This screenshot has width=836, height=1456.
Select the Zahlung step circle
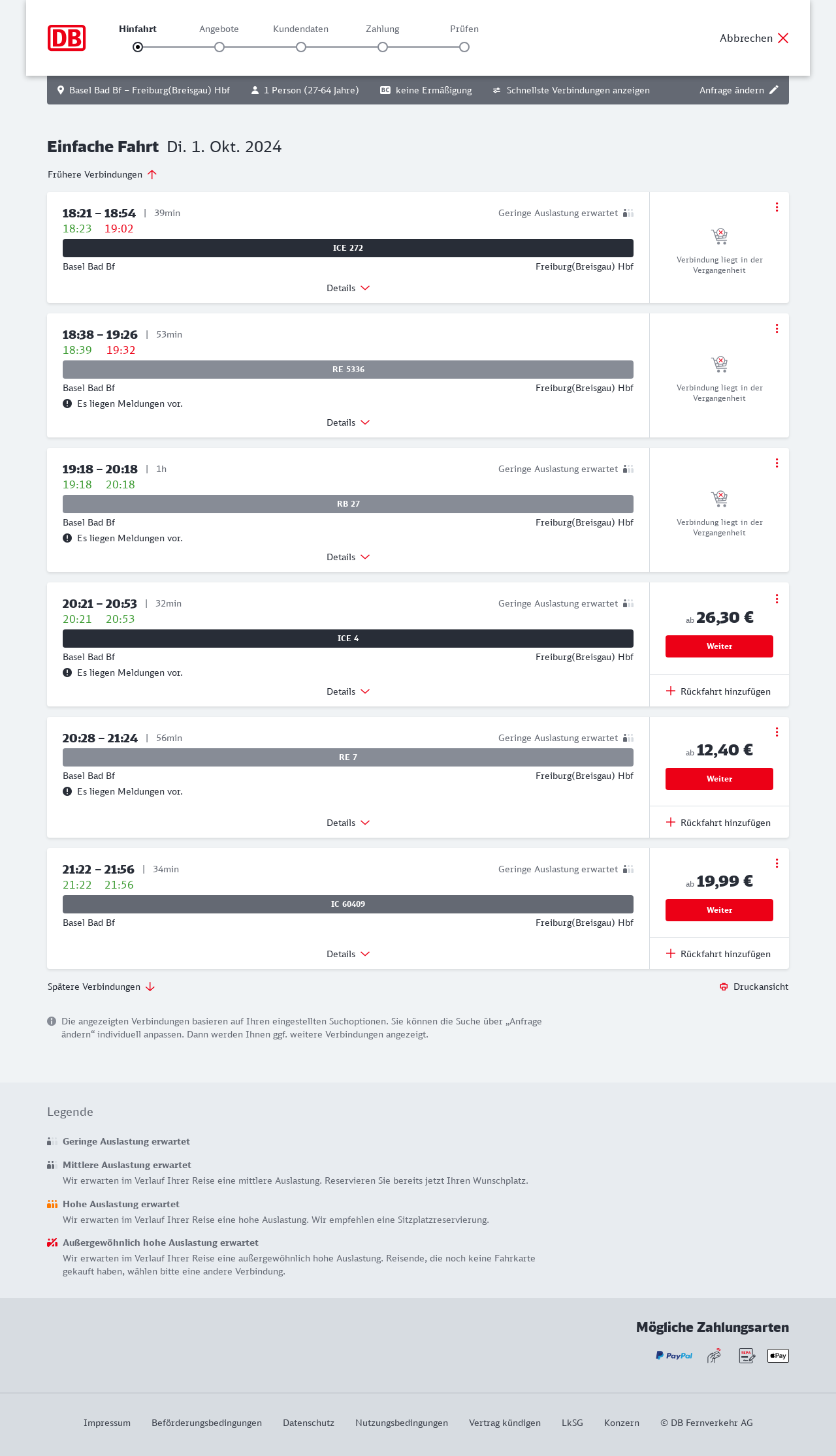click(x=383, y=47)
